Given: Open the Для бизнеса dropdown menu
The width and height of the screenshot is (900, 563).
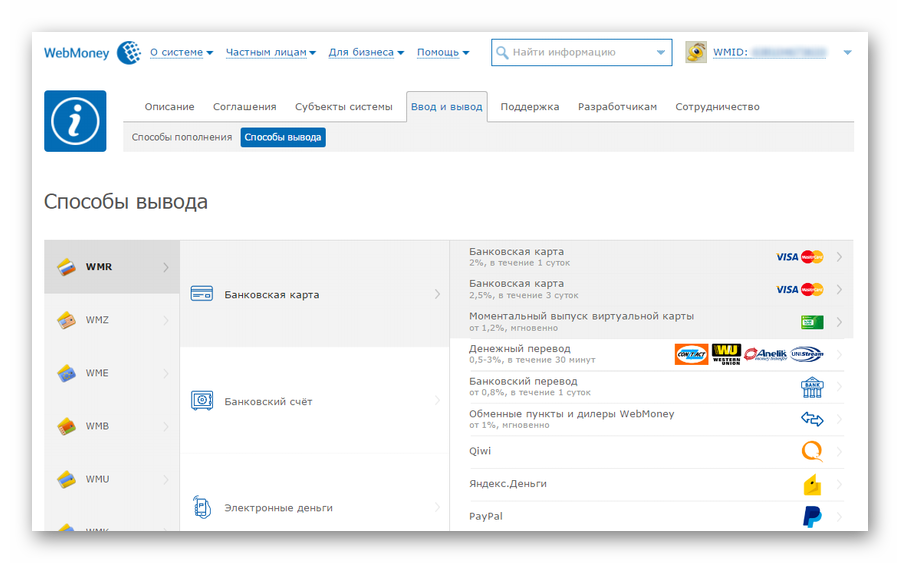Looking at the screenshot, I should pyautogui.click(x=366, y=52).
